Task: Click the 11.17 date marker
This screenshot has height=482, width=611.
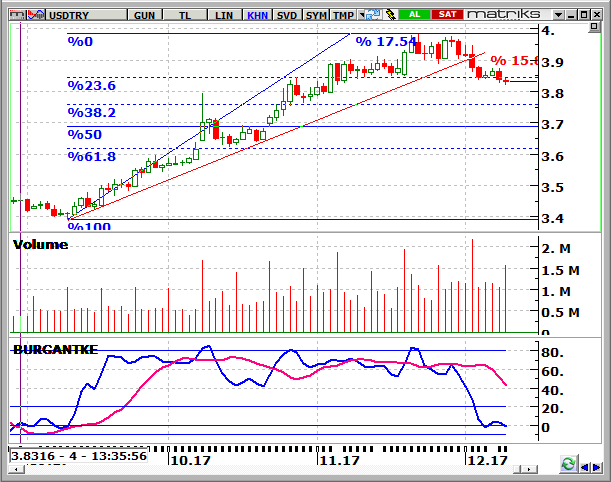Action: click(339, 461)
